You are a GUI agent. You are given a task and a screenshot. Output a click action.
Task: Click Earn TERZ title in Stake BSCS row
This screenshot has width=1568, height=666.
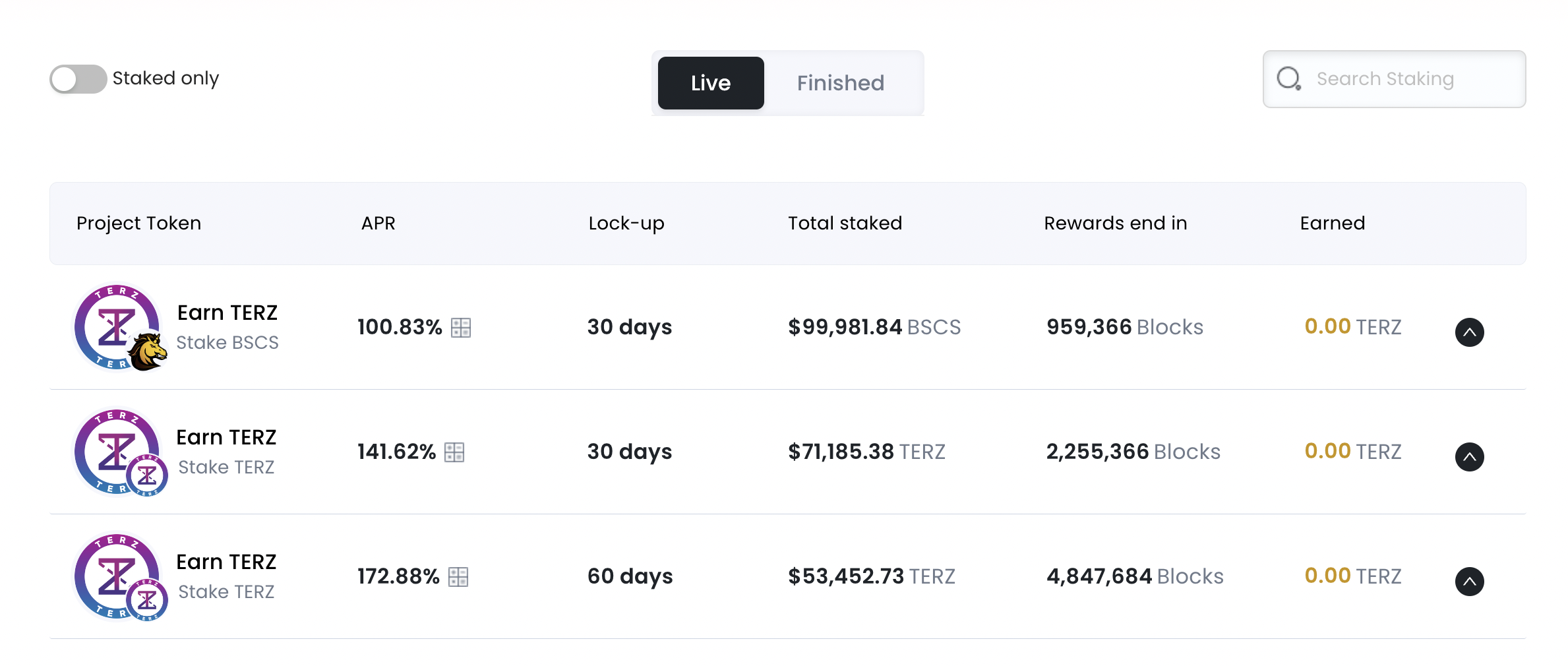click(x=227, y=313)
